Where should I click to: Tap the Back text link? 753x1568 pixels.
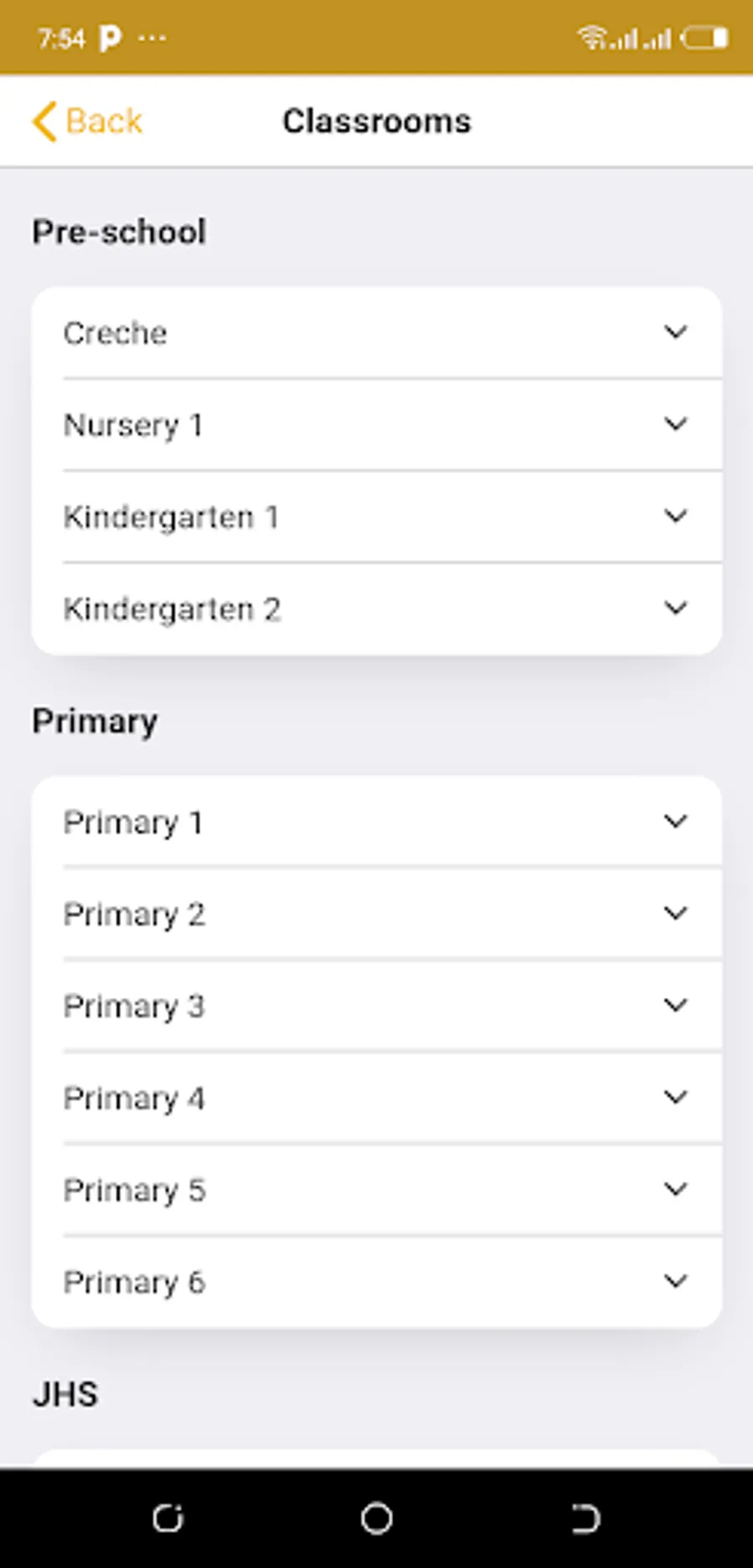(104, 121)
